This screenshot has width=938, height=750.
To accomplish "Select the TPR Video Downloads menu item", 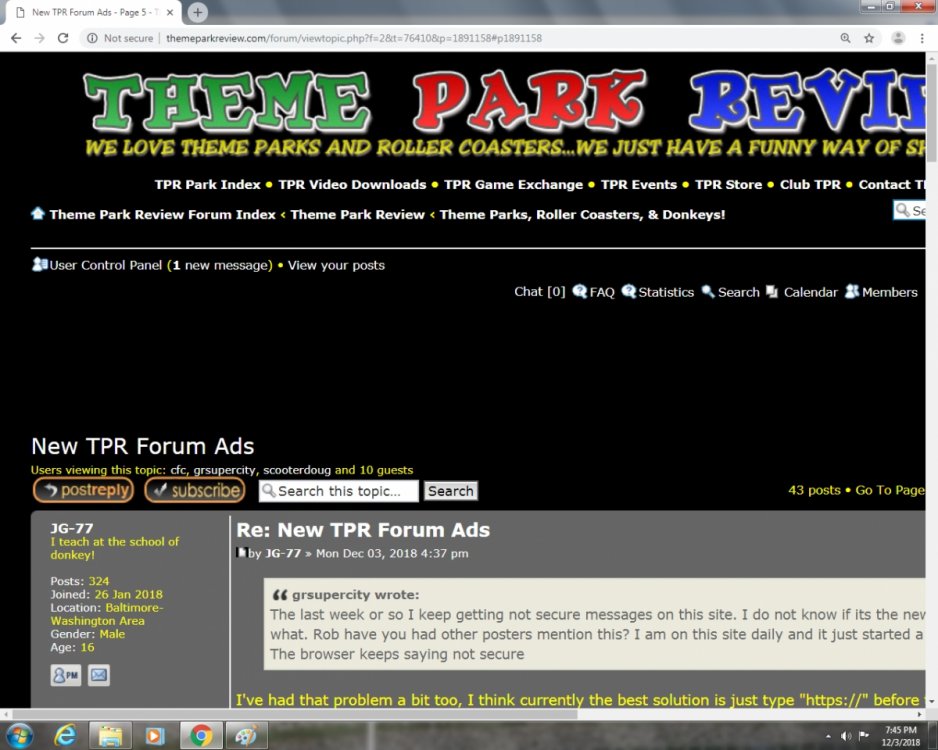I will [352, 184].
